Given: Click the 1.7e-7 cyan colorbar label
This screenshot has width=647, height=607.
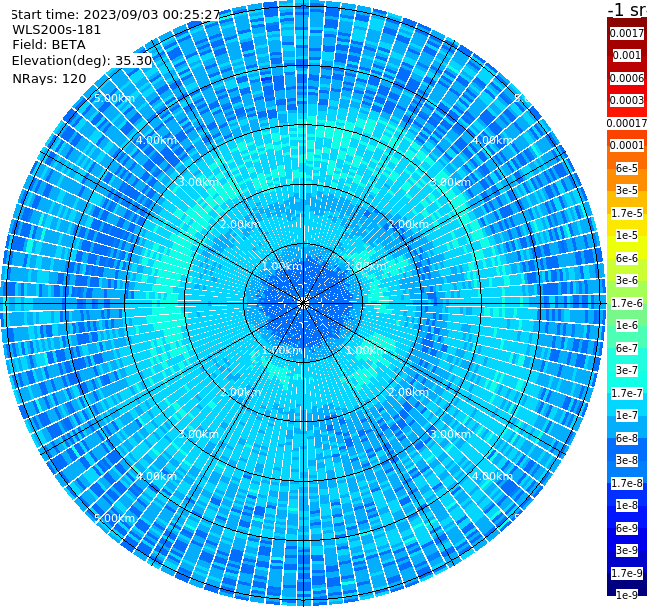Looking at the screenshot, I should pyautogui.click(x=627, y=393).
